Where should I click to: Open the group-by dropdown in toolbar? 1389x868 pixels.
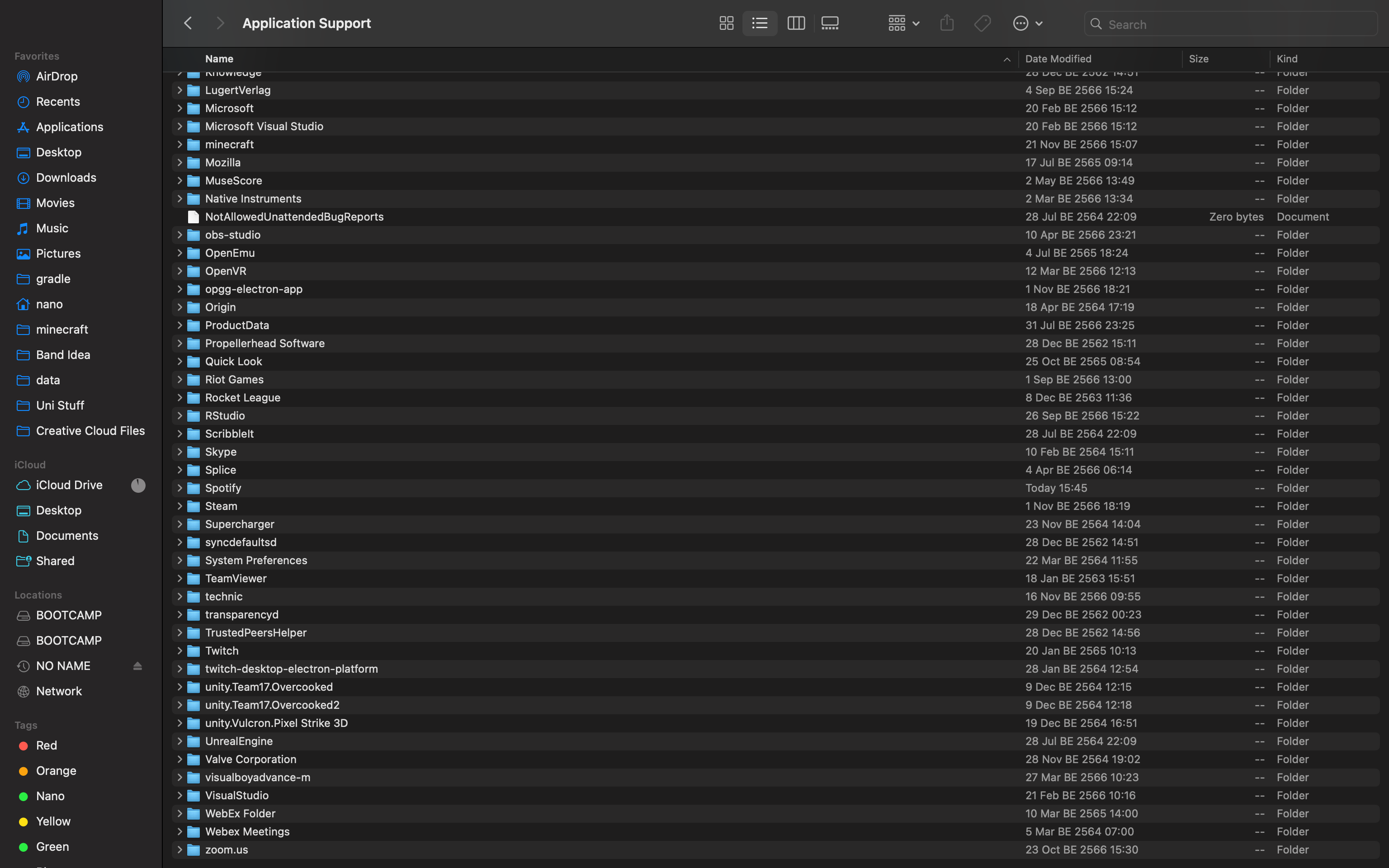coord(903,24)
